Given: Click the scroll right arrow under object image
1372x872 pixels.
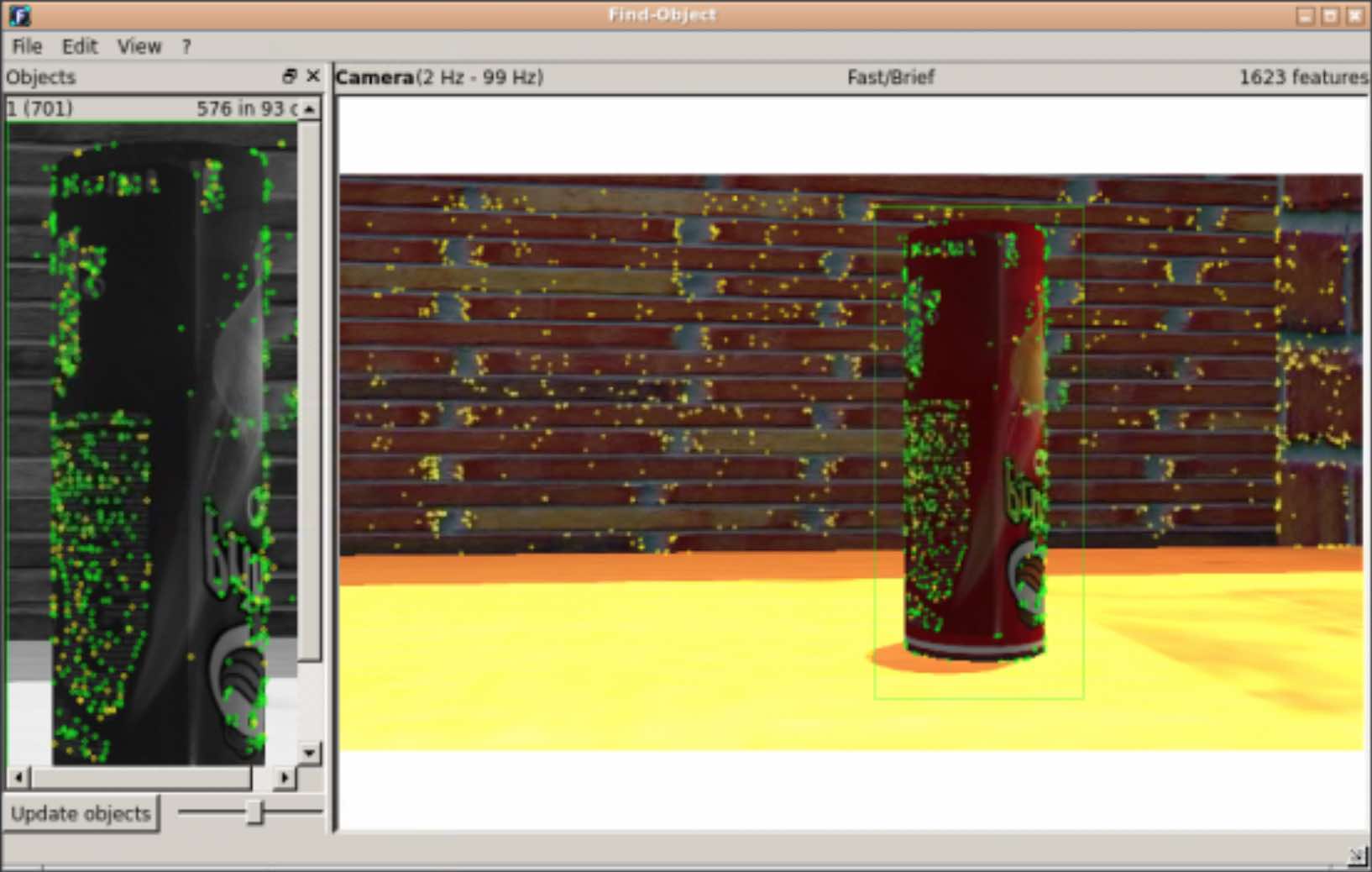Looking at the screenshot, I should coord(285,777).
